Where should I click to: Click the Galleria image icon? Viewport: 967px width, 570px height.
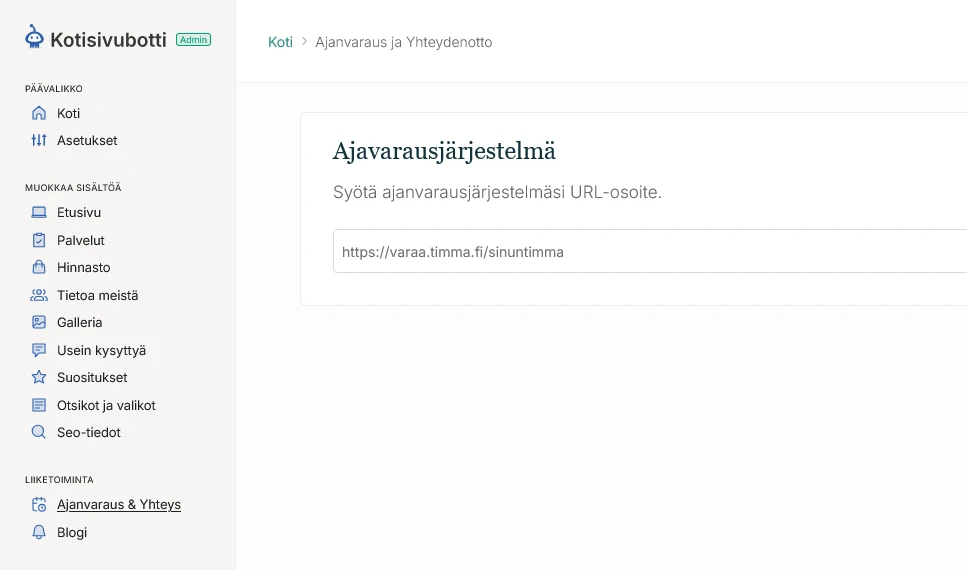(39, 322)
